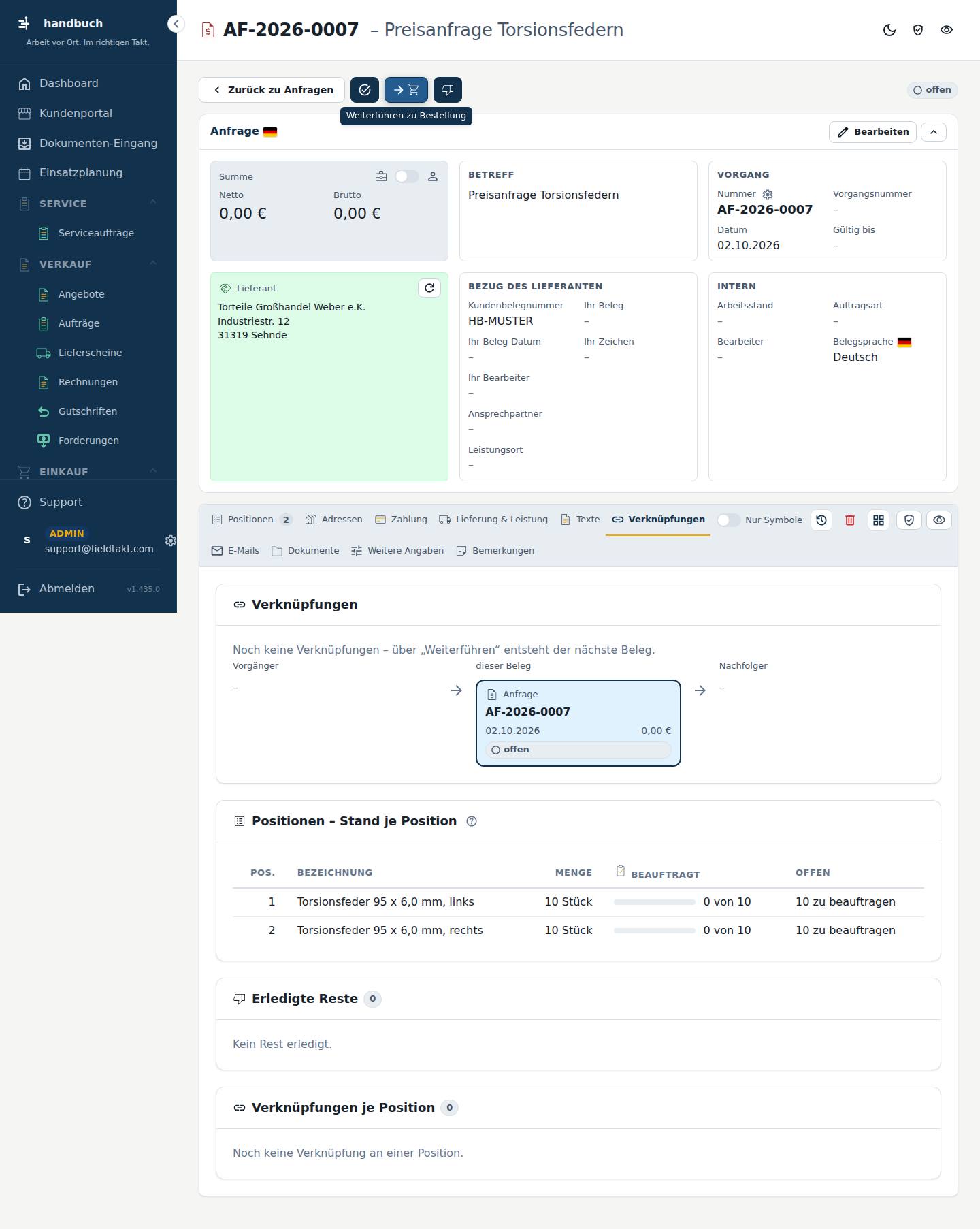Screen dimensions: 980x1229
Task: Toggle the switch in the Summe card
Action: click(x=407, y=177)
